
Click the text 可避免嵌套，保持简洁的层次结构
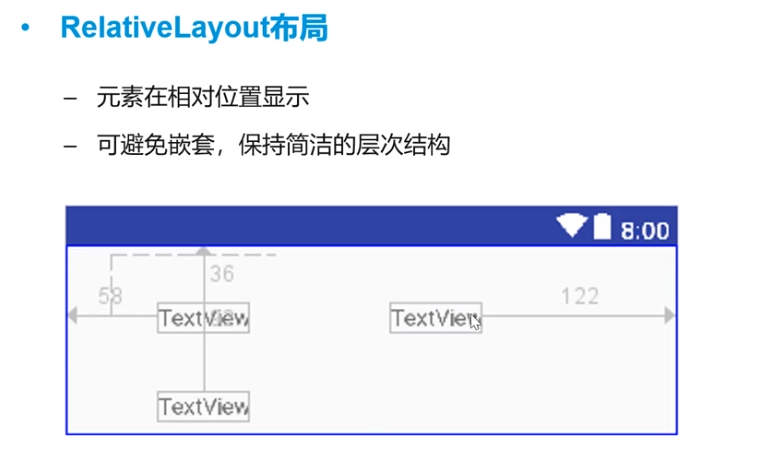[273, 145]
